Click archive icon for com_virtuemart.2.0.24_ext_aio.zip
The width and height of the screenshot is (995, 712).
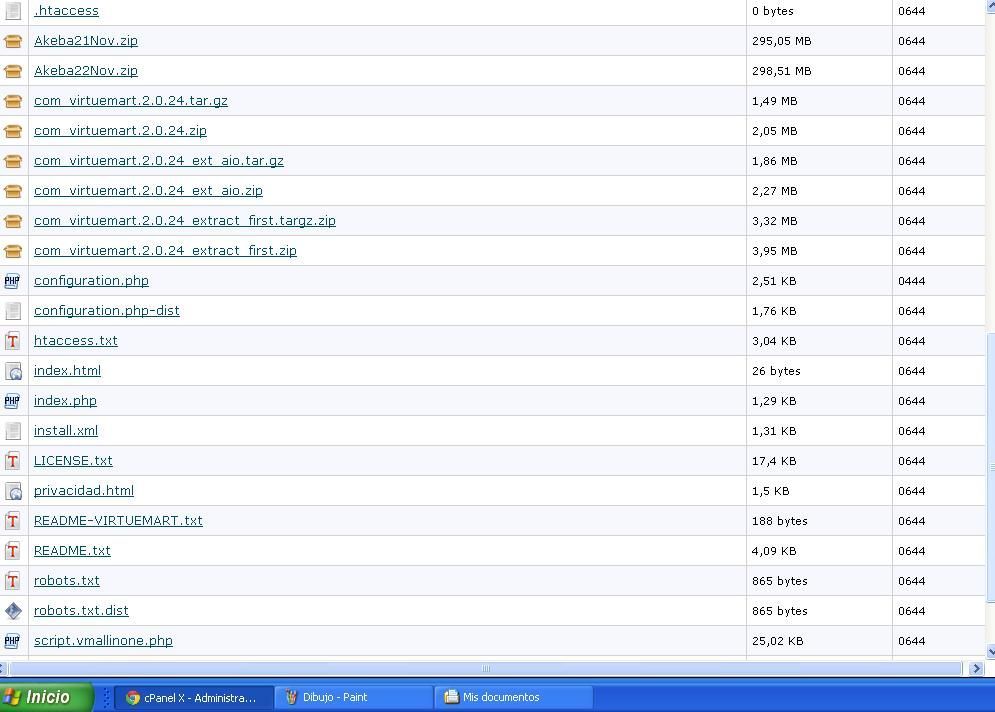[13, 191]
